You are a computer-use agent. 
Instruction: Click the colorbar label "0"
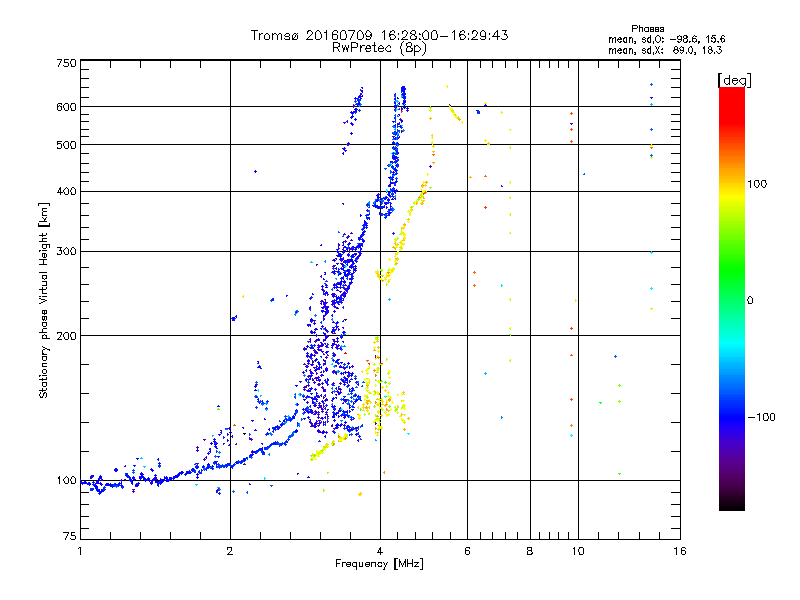(x=749, y=301)
